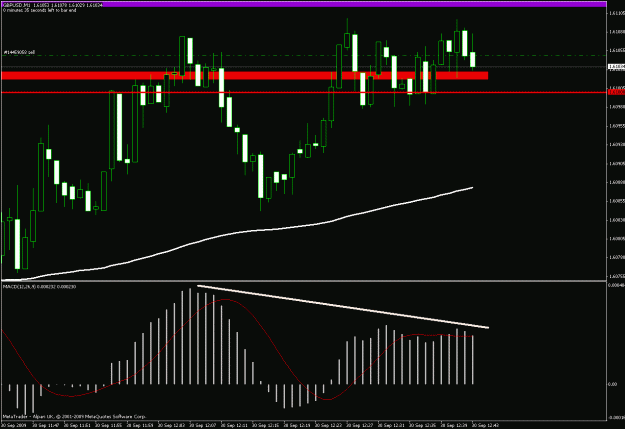Click the white current-price label on scale
Viewport: 625px width, 429px height.
(x=616, y=67)
